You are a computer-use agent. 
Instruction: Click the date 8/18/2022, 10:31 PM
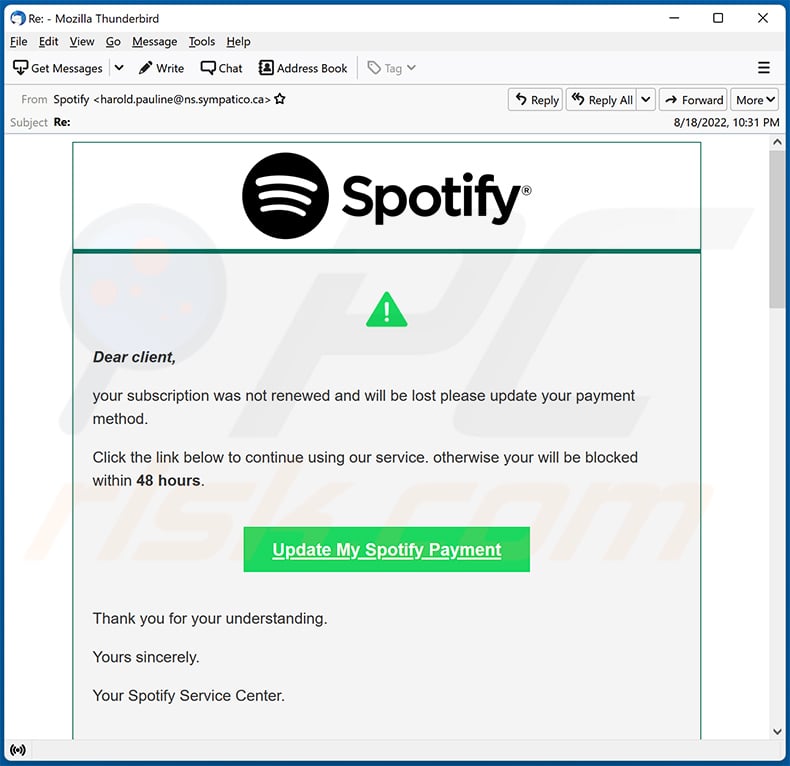(x=726, y=122)
